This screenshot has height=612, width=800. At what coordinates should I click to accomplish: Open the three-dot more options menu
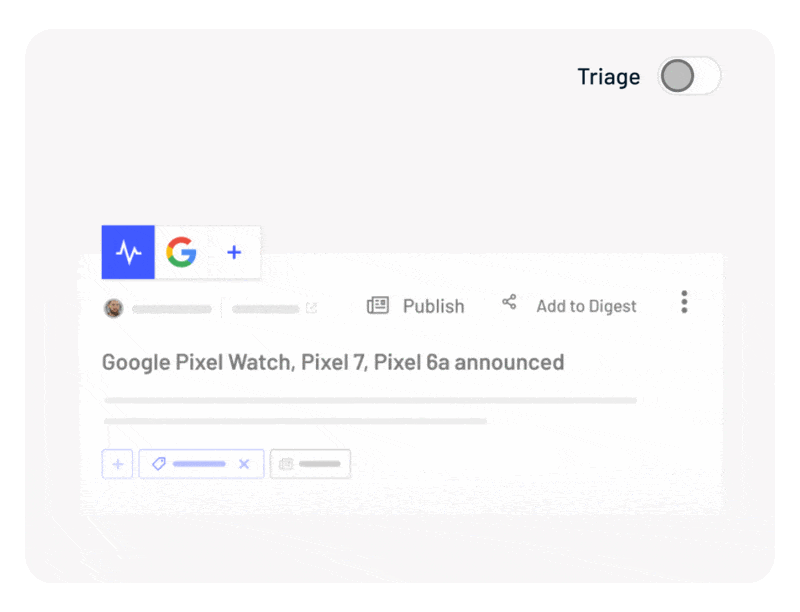(x=684, y=302)
